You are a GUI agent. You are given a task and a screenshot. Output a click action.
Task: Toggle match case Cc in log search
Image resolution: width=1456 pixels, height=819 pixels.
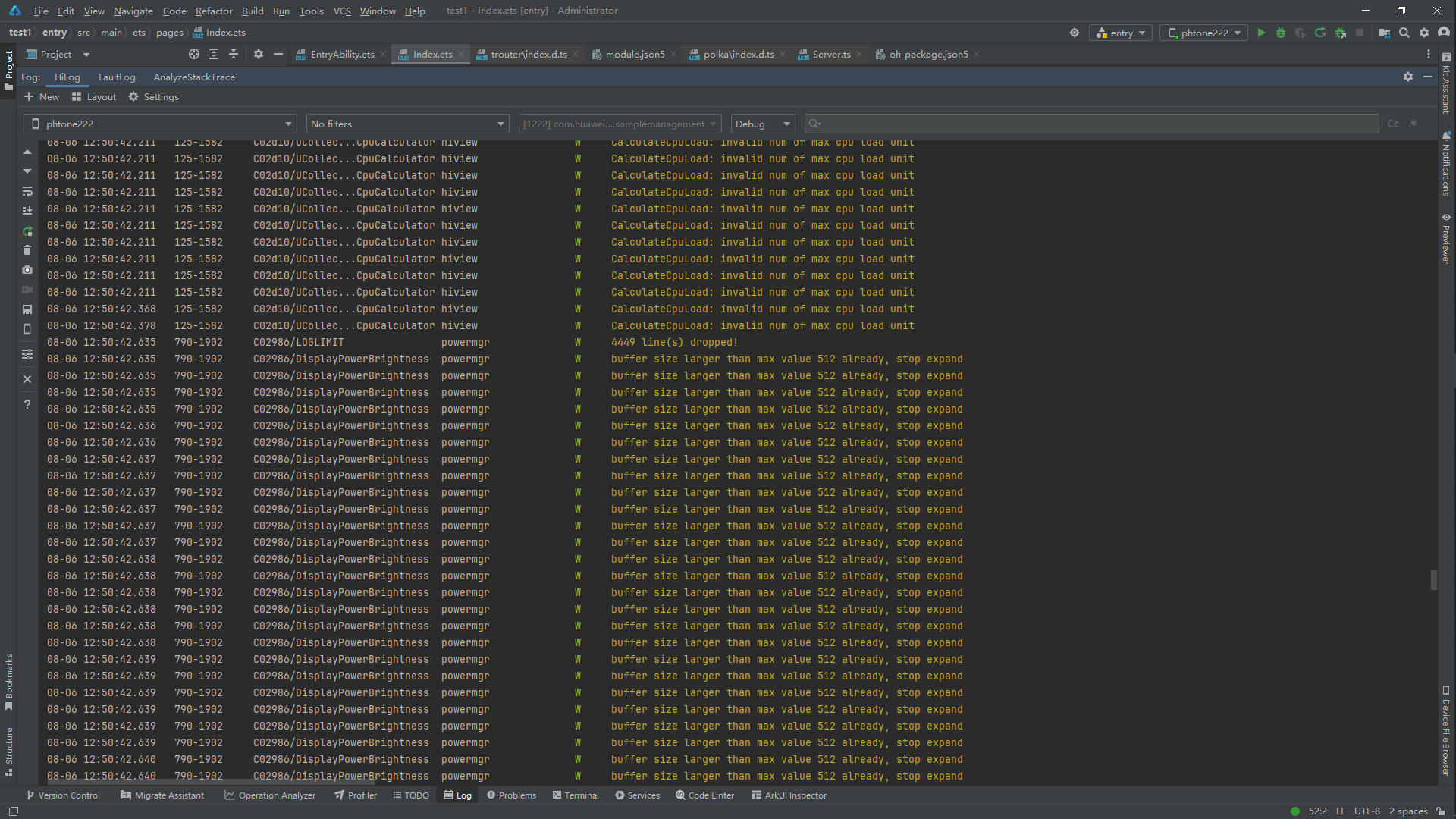point(1393,124)
